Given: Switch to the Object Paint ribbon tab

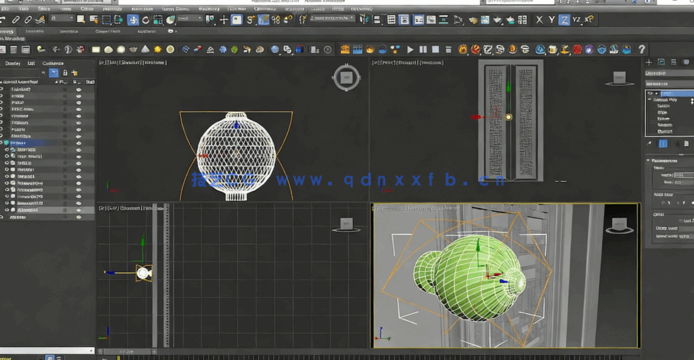Looking at the screenshot, I should (108, 31).
